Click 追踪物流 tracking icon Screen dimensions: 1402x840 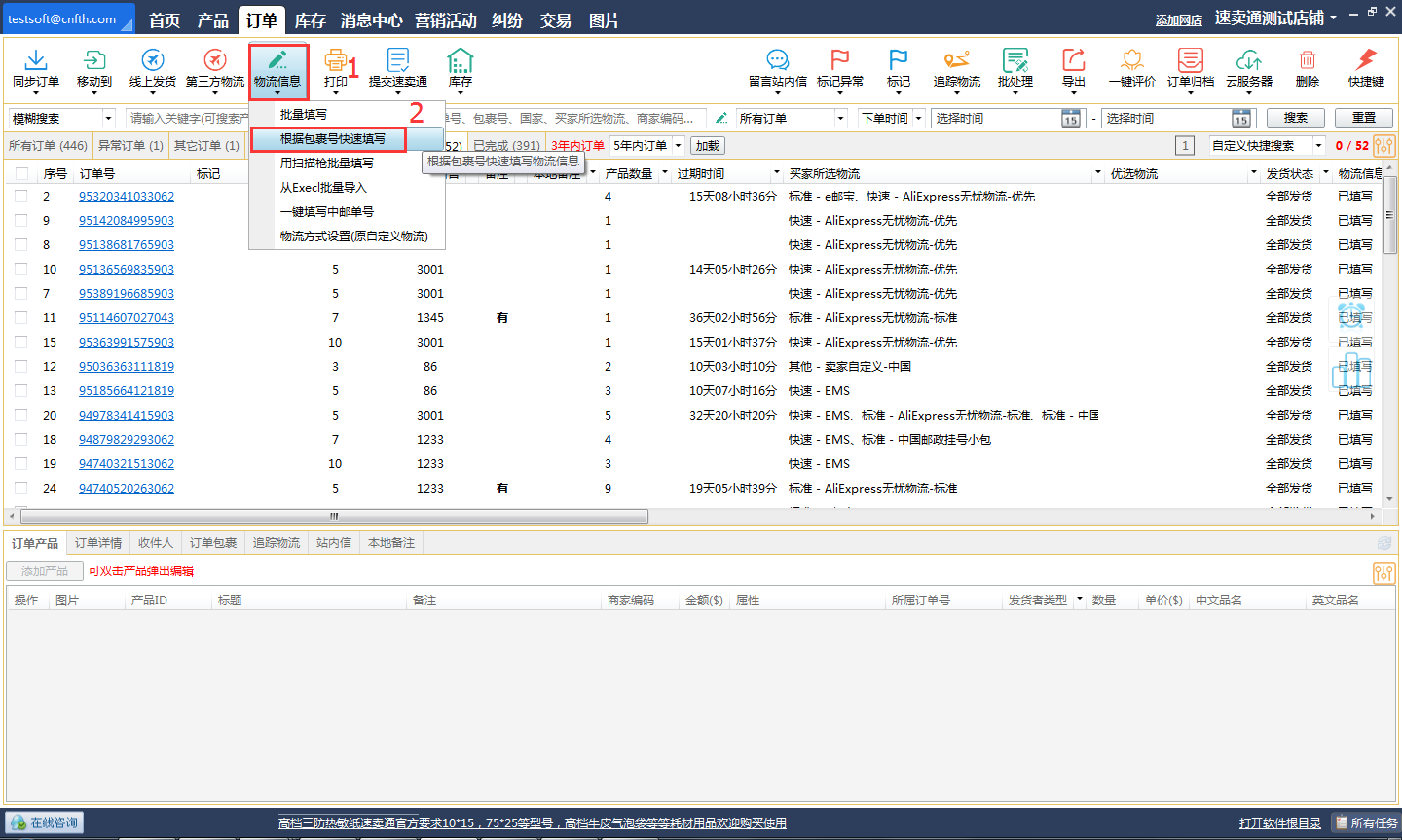click(x=957, y=60)
